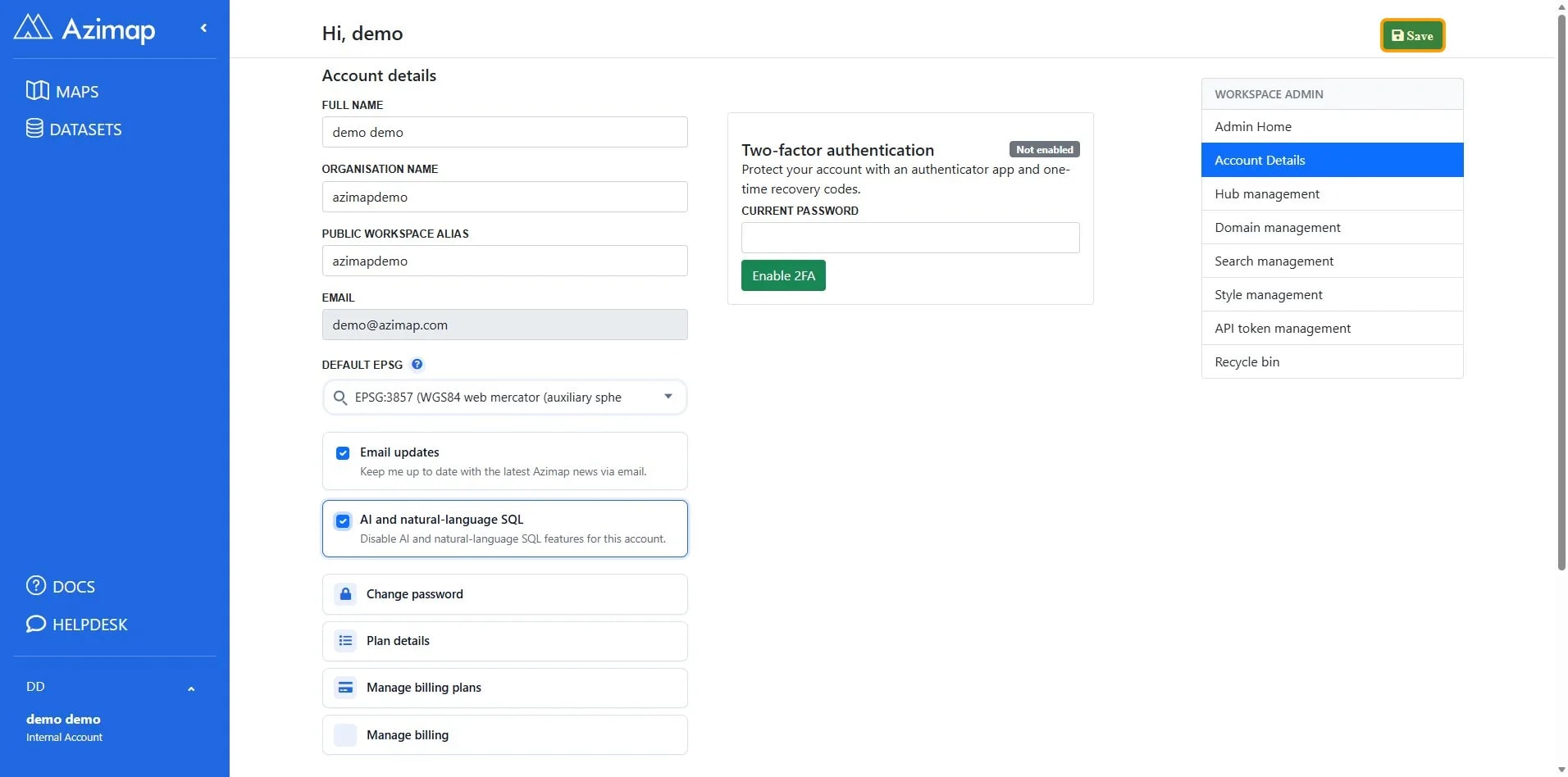
Task: Select Account Details in workspace admin
Action: pos(1332,160)
